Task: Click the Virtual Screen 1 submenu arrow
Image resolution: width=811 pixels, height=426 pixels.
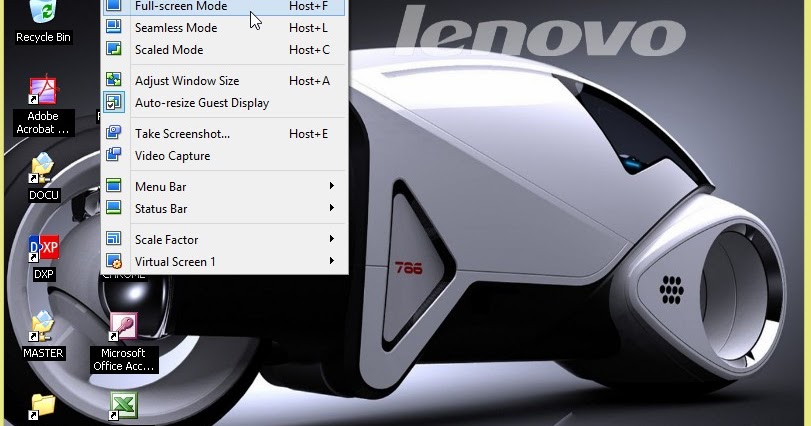Action: coord(332,261)
